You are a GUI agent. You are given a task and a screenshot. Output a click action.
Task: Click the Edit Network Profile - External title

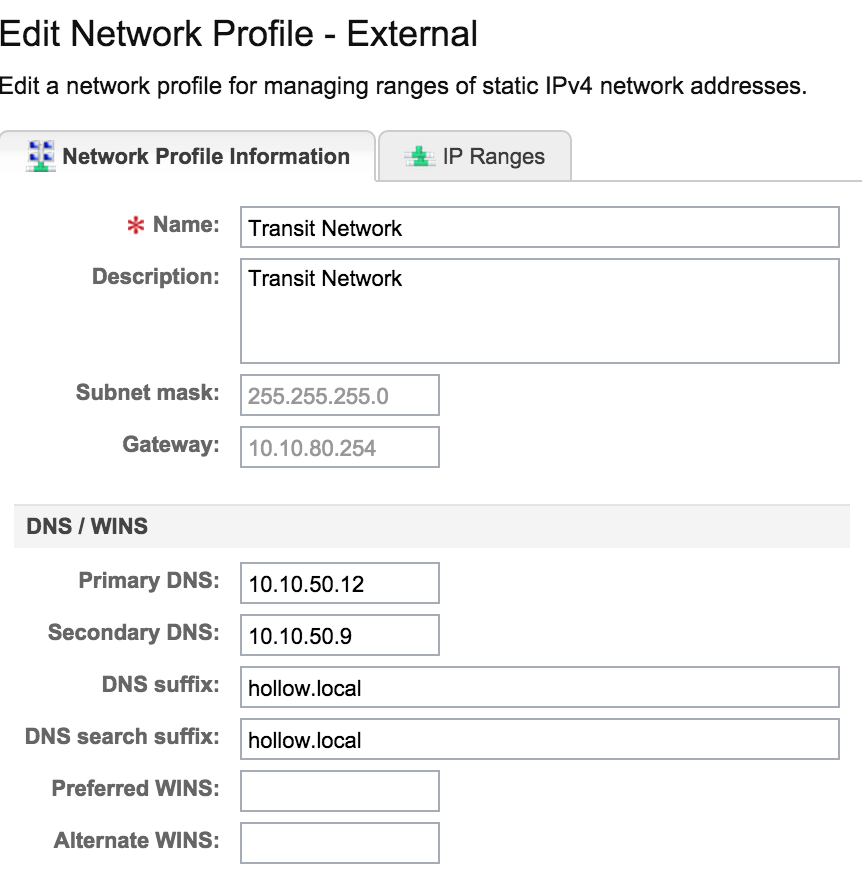239,33
